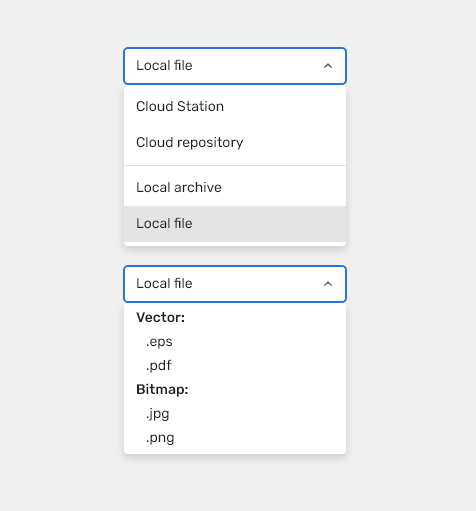Click the empty gray area below the .png list
476x511 pixels.
tap(235, 483)
